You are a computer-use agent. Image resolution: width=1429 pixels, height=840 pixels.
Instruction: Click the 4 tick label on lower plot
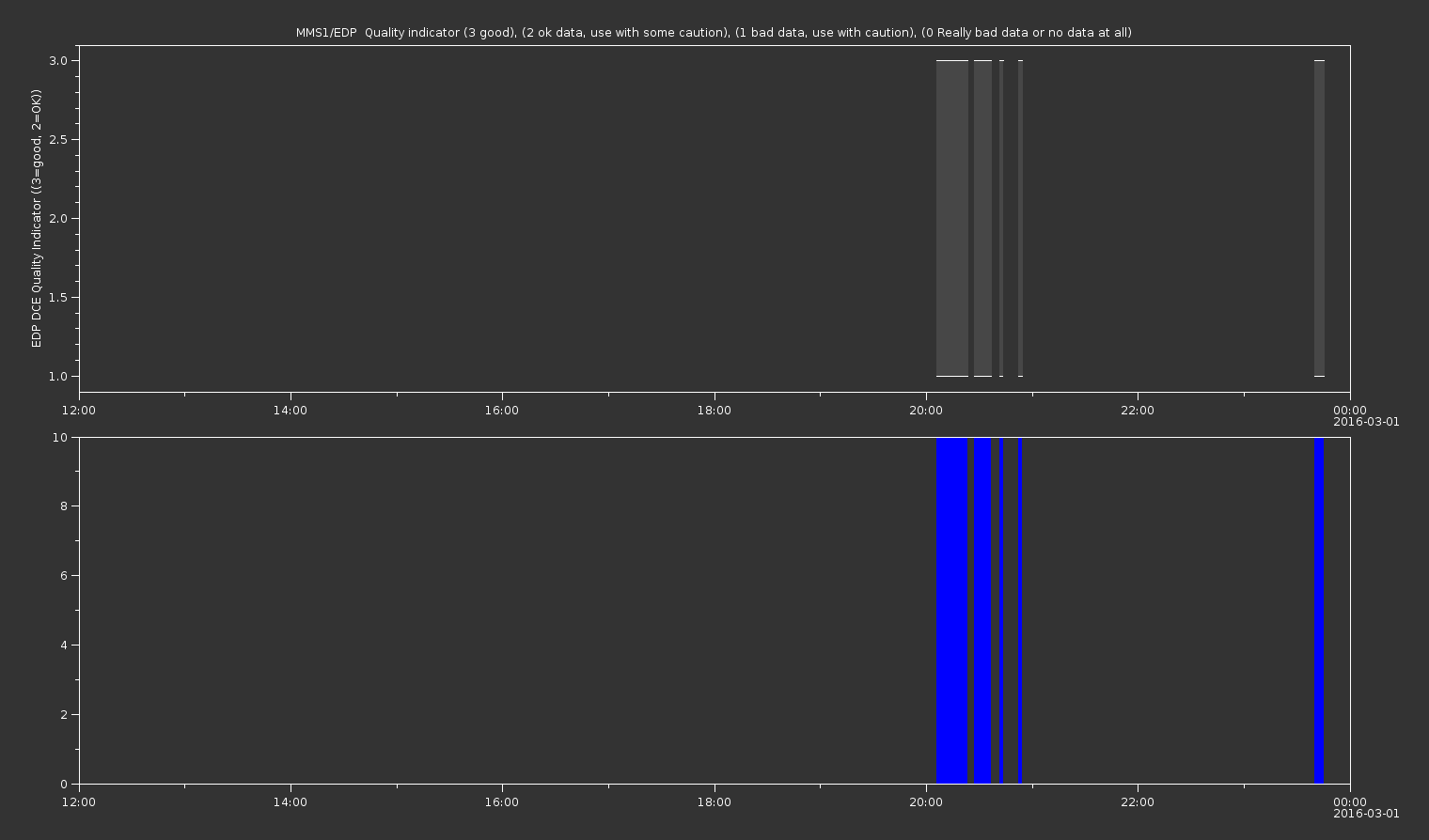tap(64, 646)
